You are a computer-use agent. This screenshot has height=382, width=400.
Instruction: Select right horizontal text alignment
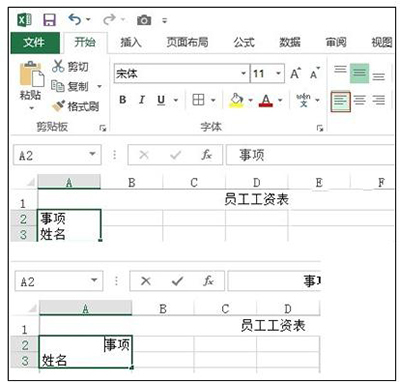(379, 100)
